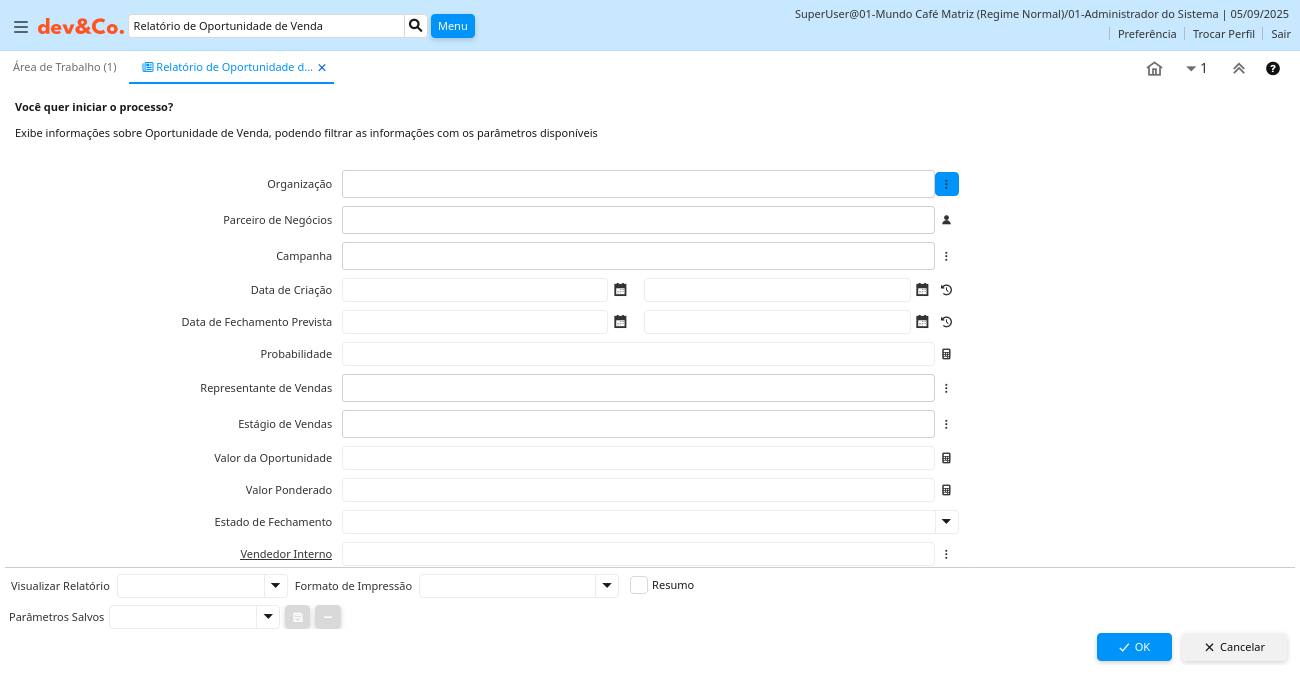1300x674 pixels.
Task: Toggle the Resumo checkbox
Action: (639, 585)
